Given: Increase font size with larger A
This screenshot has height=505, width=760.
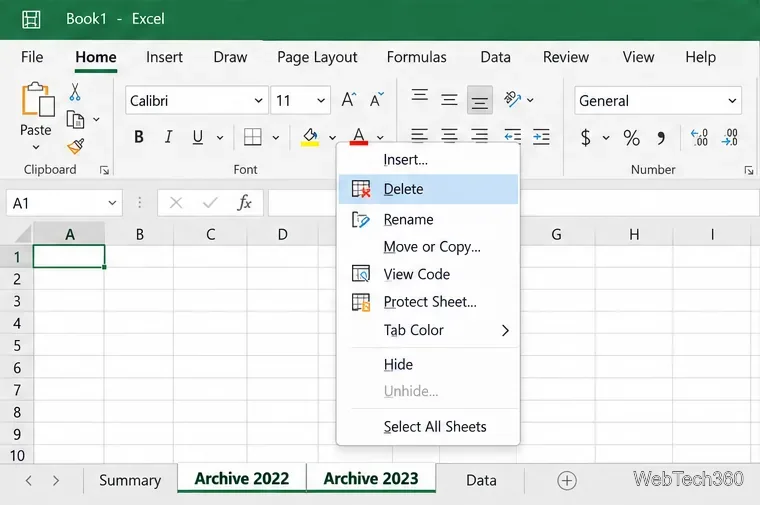Looking at the screenshot, I should pyautogui.click(x=349, y=100).
